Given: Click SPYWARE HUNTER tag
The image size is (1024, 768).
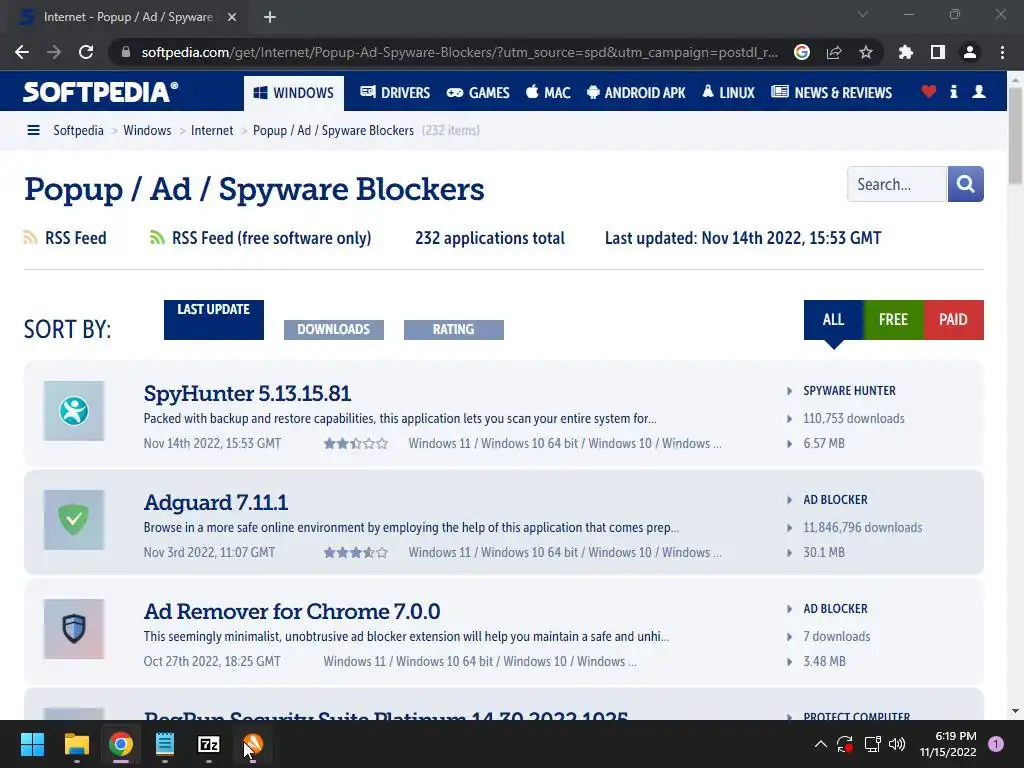Looking at the screenshot, I should tap(849, 391).
